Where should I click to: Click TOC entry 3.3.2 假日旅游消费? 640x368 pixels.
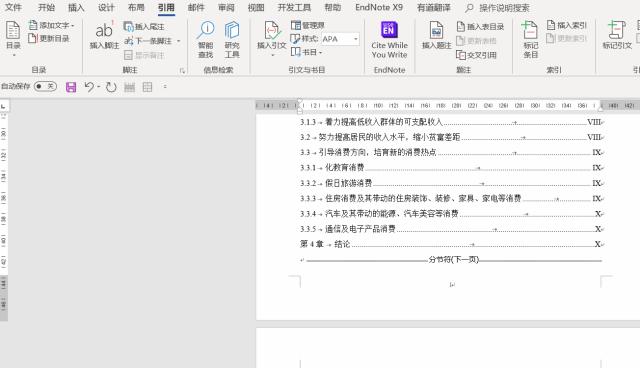pos(451,183)
